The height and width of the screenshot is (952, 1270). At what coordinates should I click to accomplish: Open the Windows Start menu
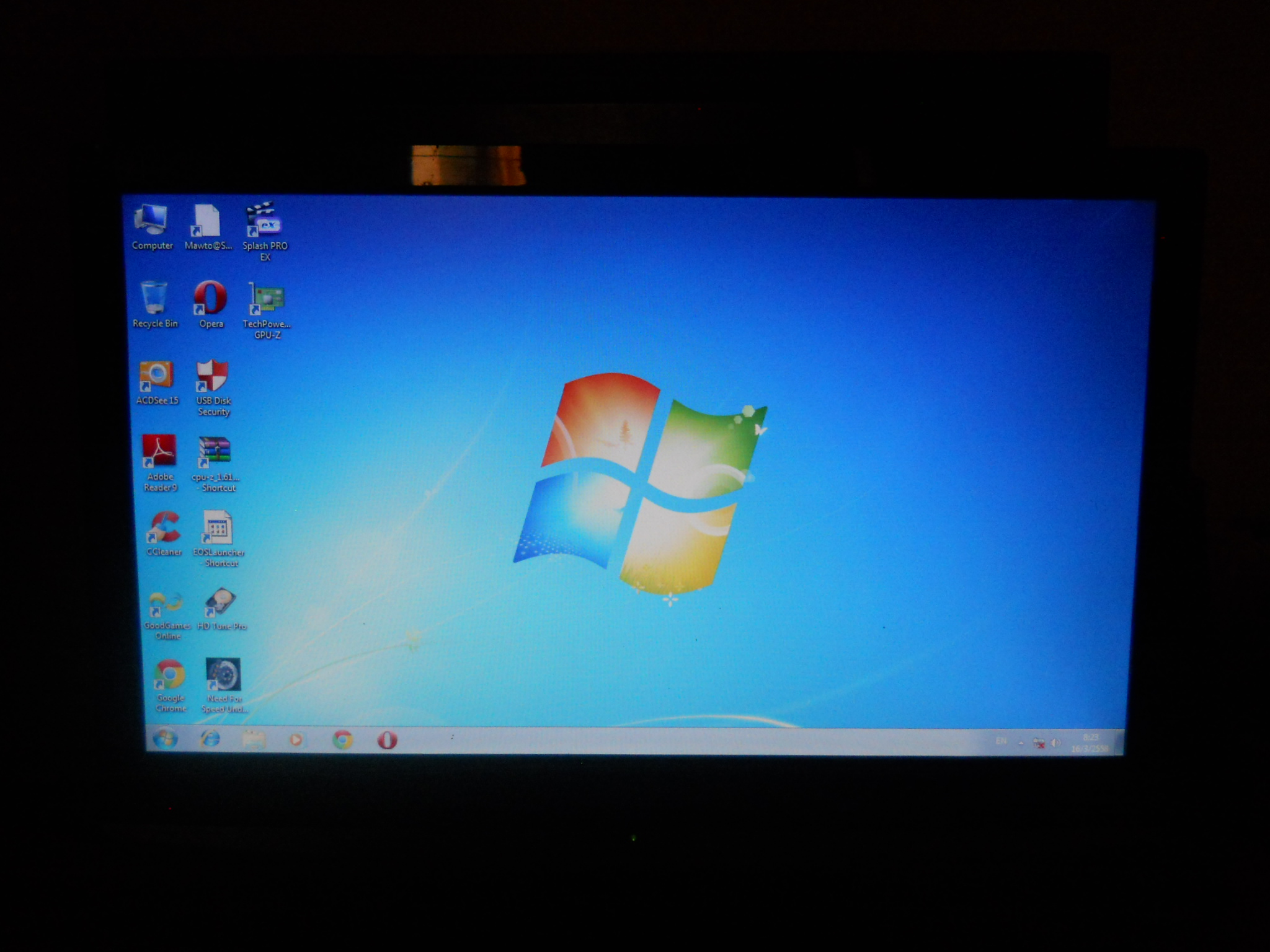pos(165,739)
